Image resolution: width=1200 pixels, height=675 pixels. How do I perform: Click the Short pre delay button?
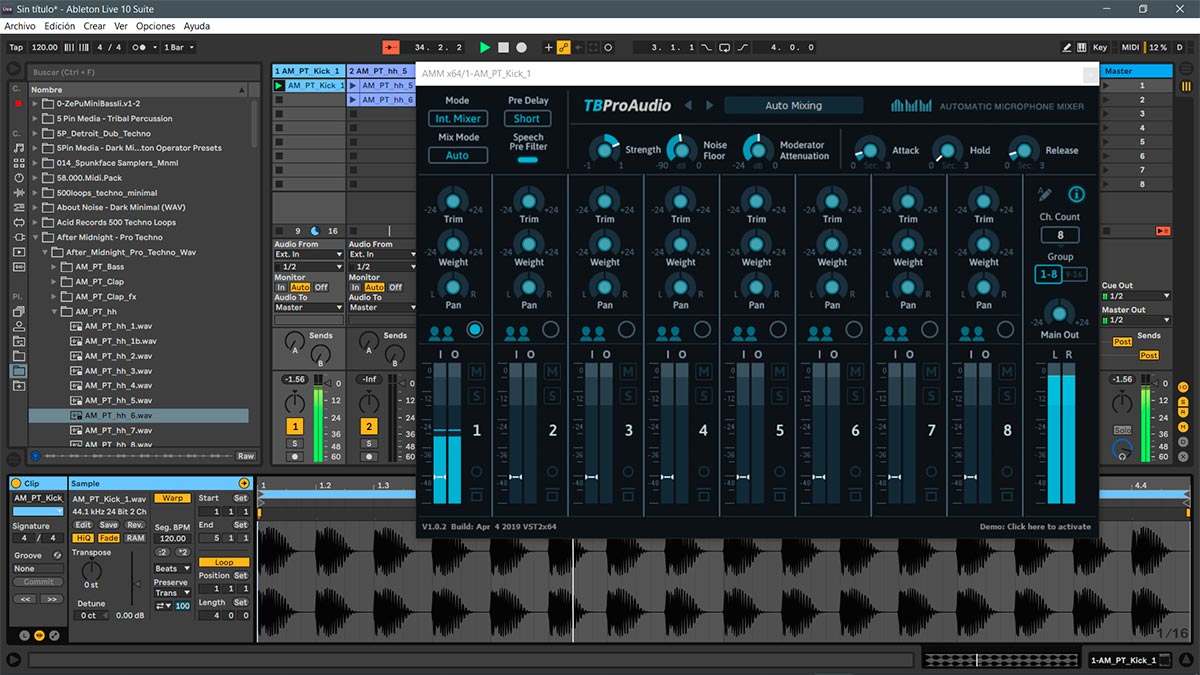pyautogui.click(x=527, y=119)
